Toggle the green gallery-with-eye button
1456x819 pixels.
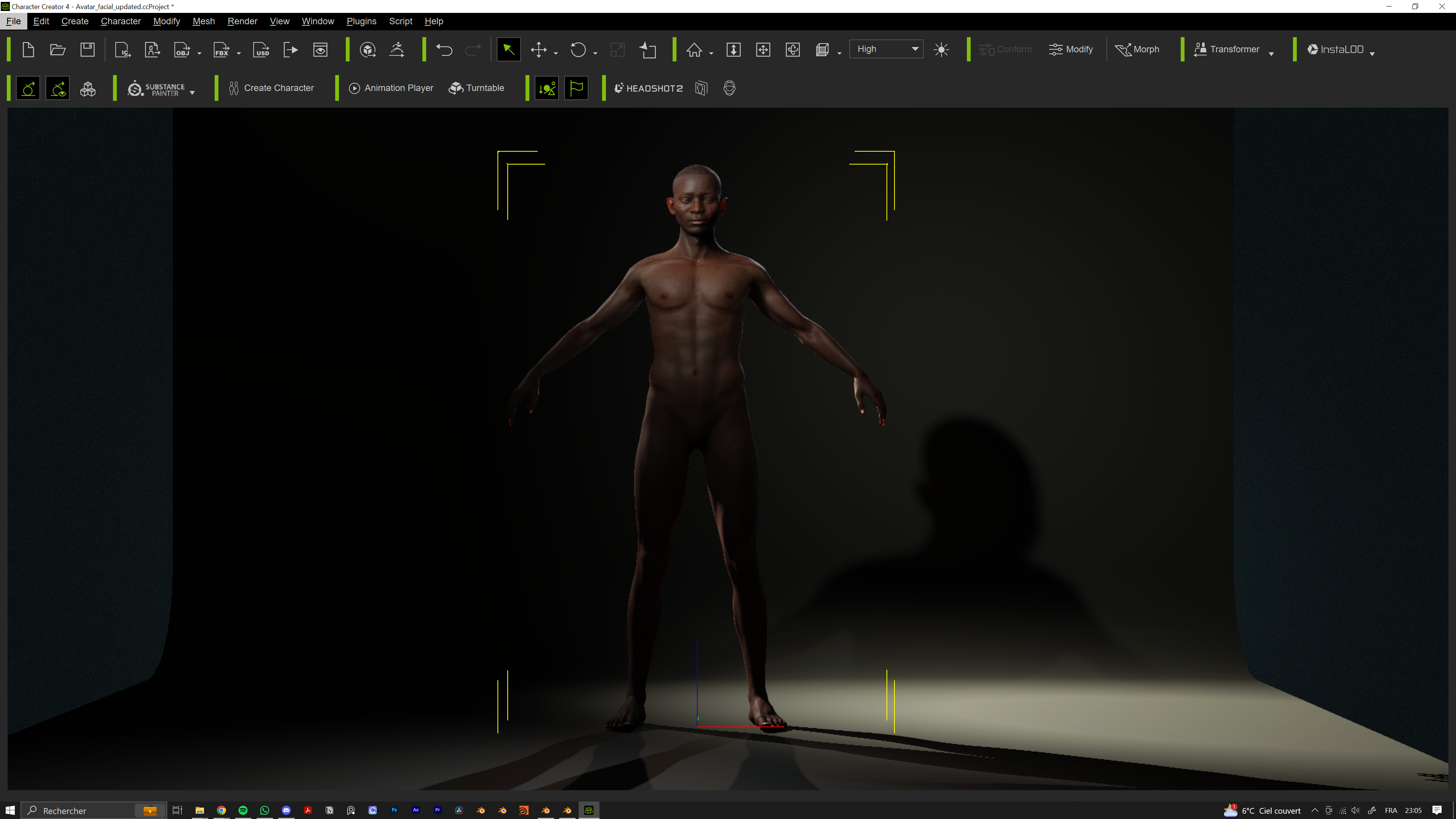tap(58, 88)
